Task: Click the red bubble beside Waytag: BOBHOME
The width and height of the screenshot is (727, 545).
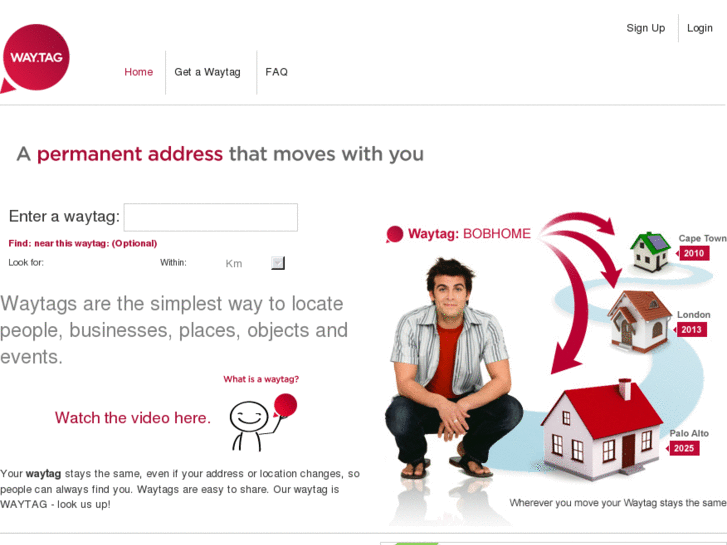Action: [395, 234]
